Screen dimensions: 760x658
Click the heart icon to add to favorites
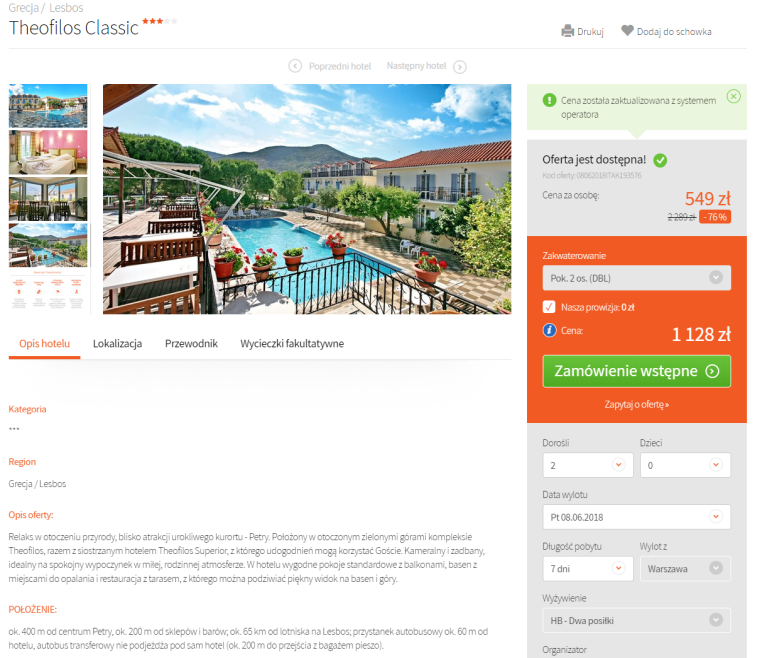coord(627,31)
